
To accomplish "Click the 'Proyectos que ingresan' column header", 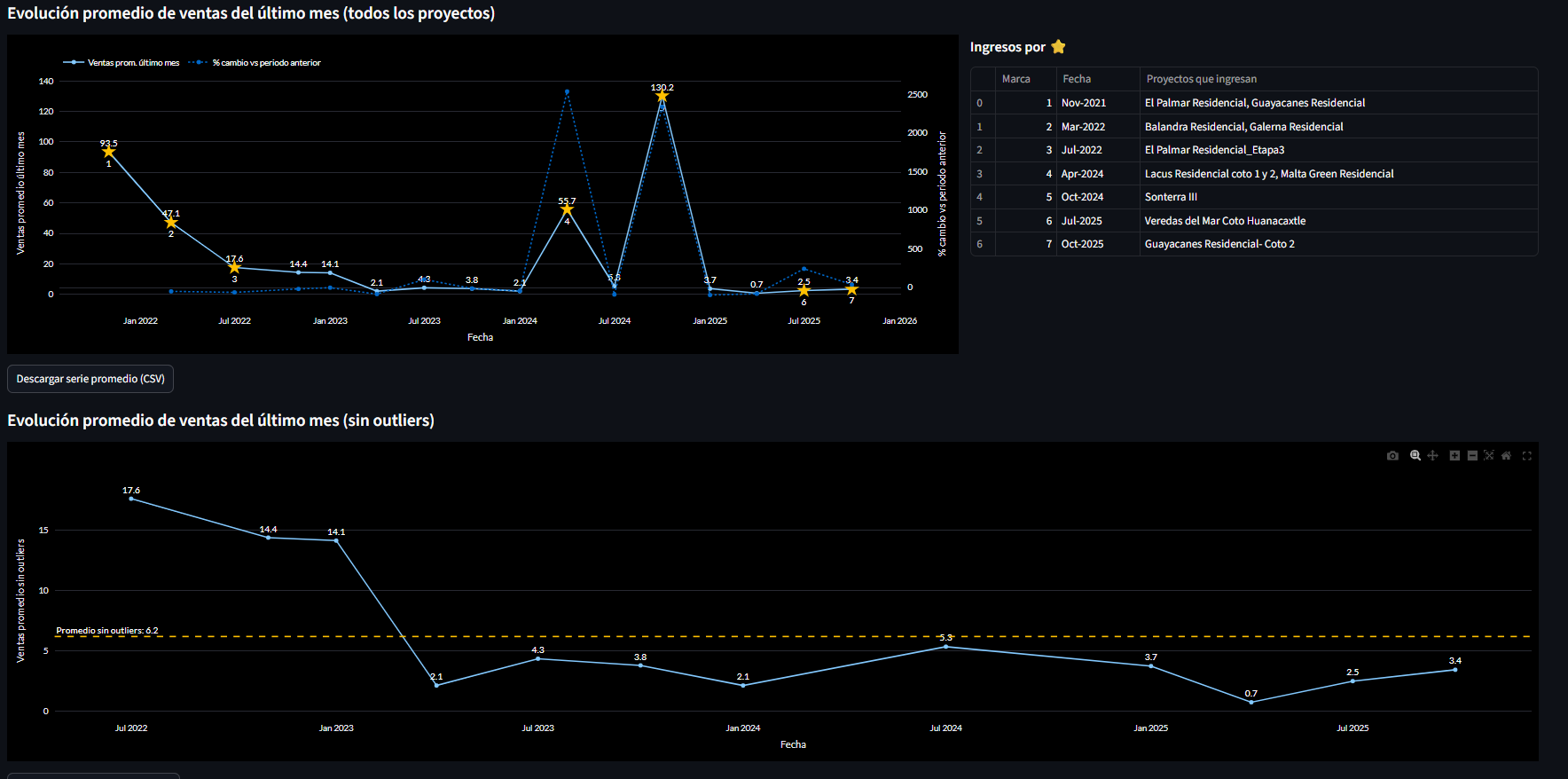I will [1201, 79].
